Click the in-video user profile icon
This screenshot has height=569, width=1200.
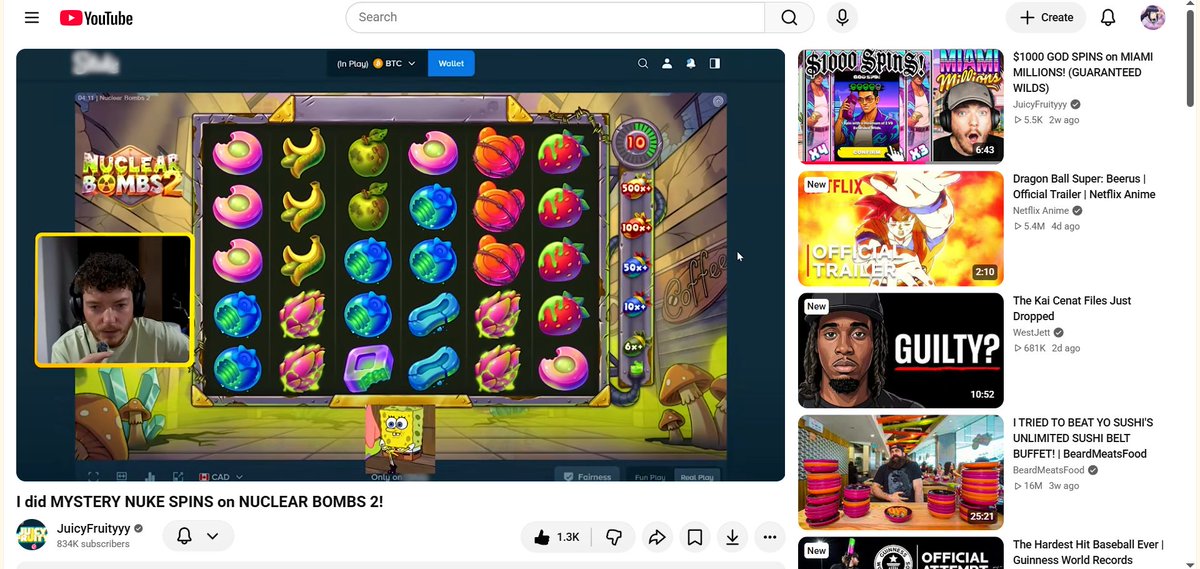point(667,64)
